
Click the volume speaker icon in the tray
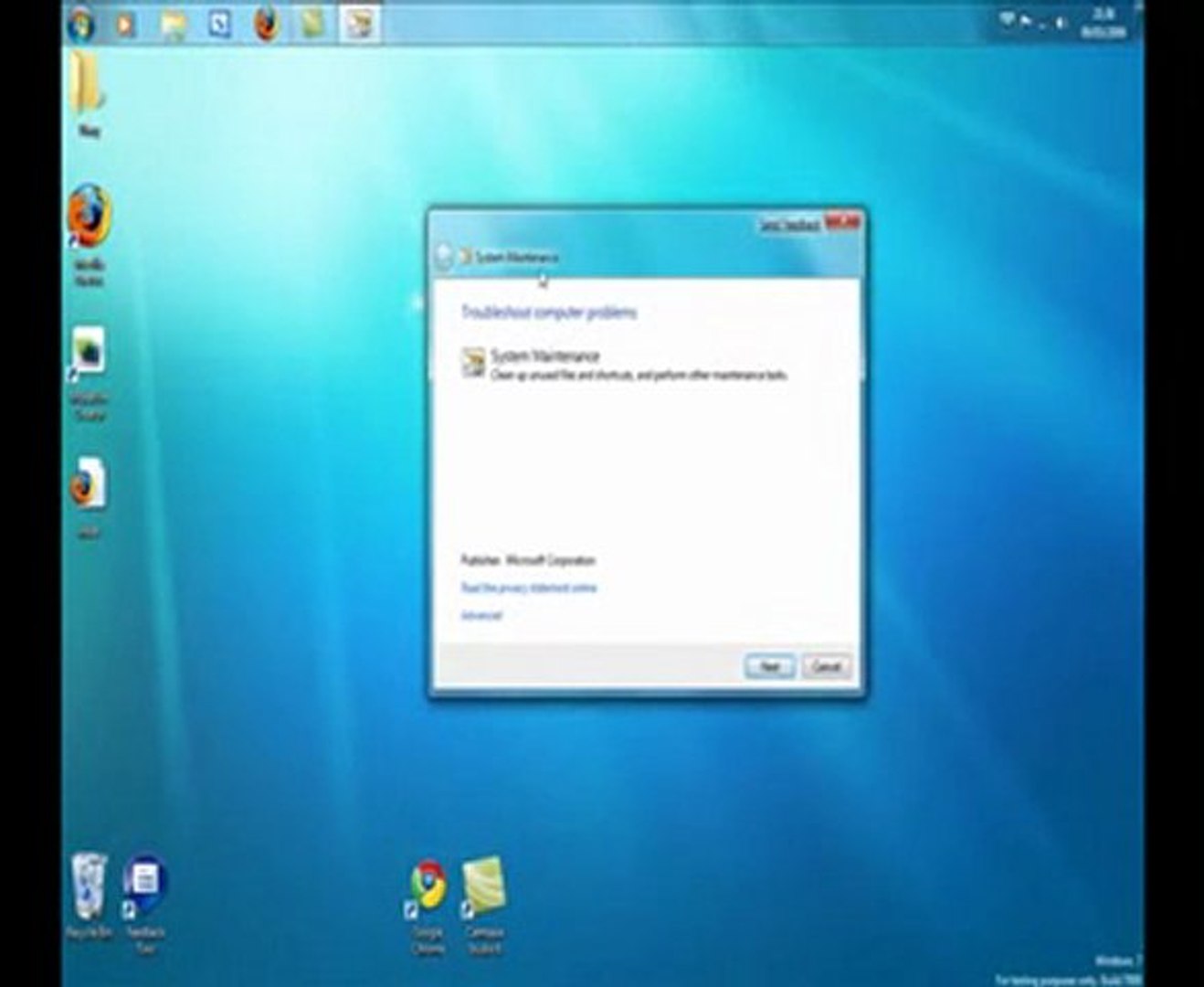click(x=1061, y=22)
